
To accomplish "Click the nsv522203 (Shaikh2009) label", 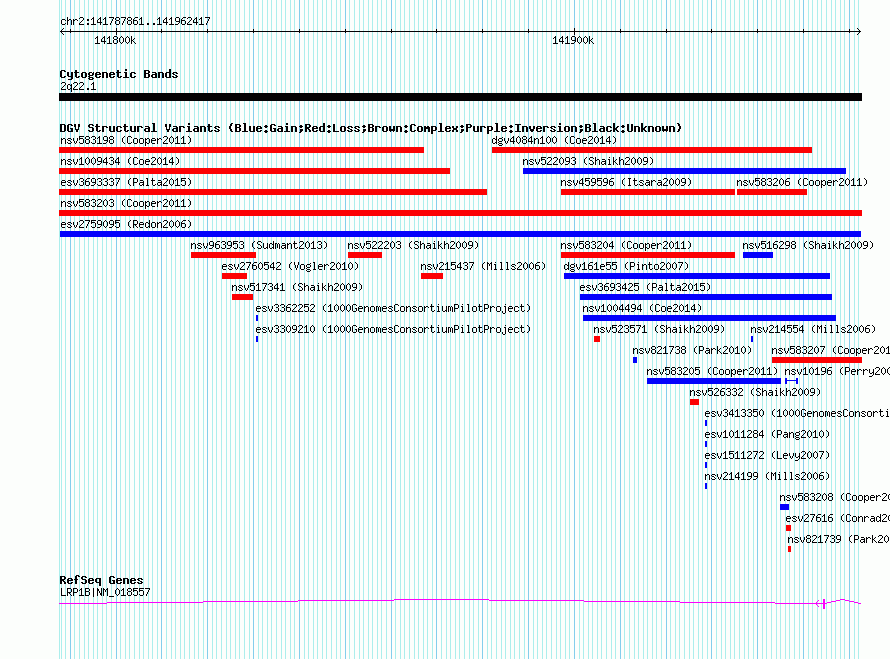I will [413, 245].
